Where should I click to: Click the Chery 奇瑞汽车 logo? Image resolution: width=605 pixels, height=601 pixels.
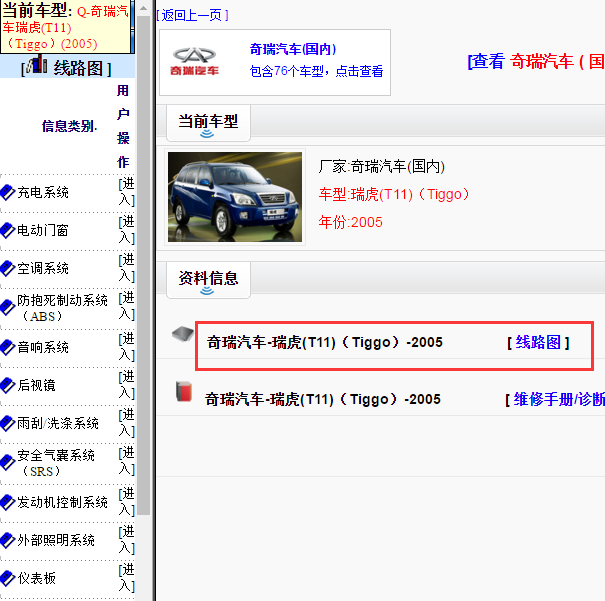(x=194, y=61)
